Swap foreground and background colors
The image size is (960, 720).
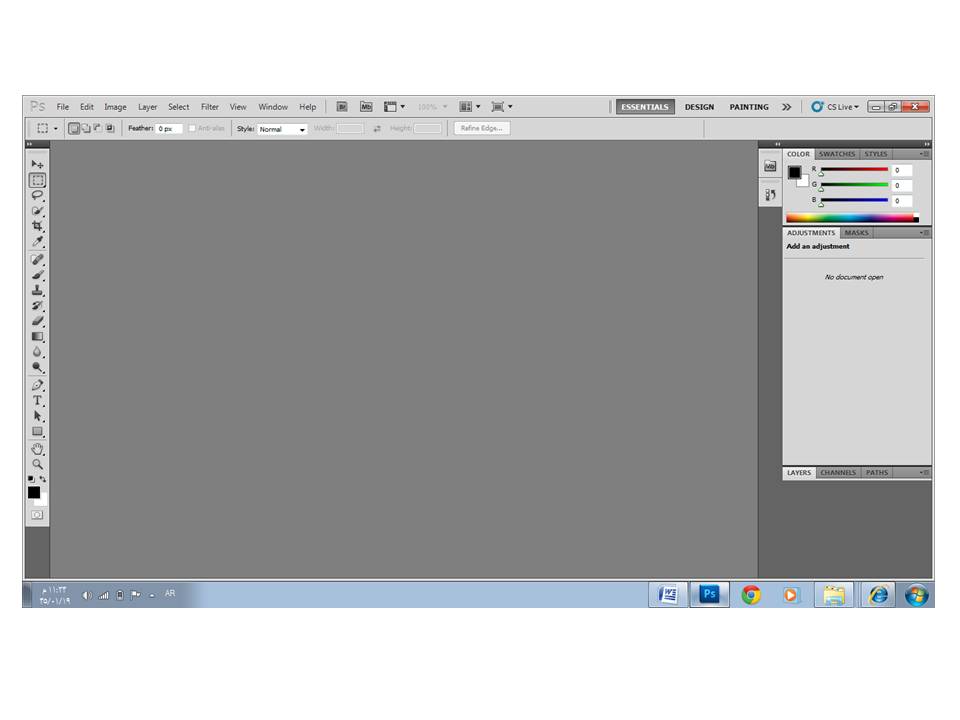43,479
